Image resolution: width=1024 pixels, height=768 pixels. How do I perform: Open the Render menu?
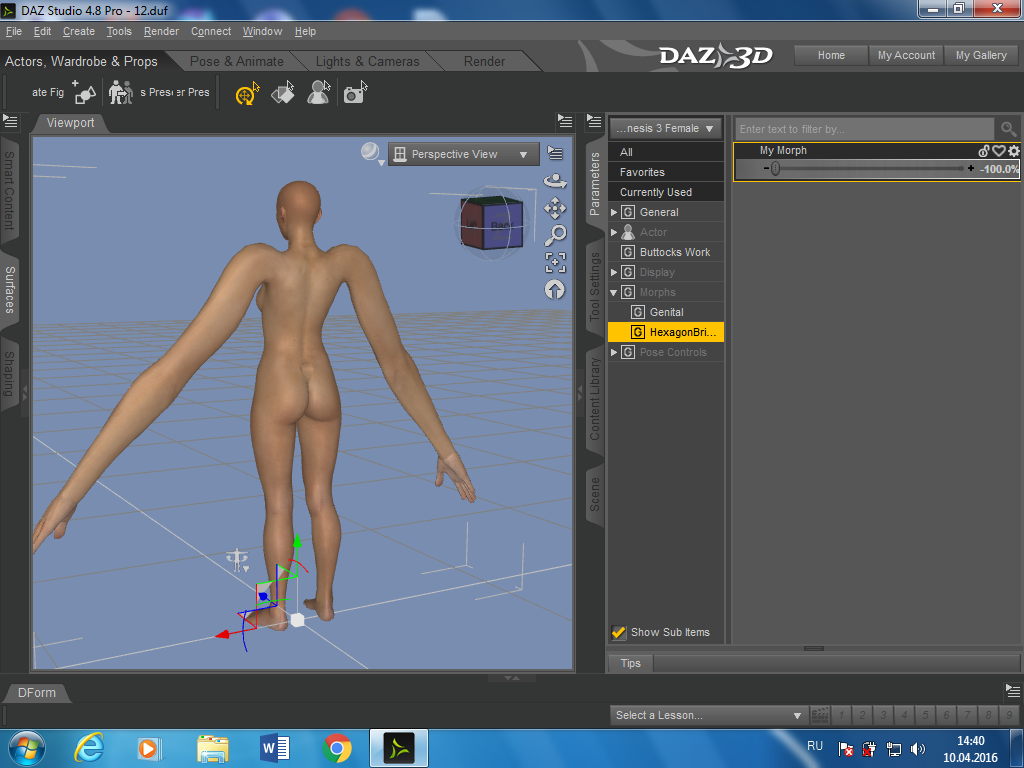point(161,31)
